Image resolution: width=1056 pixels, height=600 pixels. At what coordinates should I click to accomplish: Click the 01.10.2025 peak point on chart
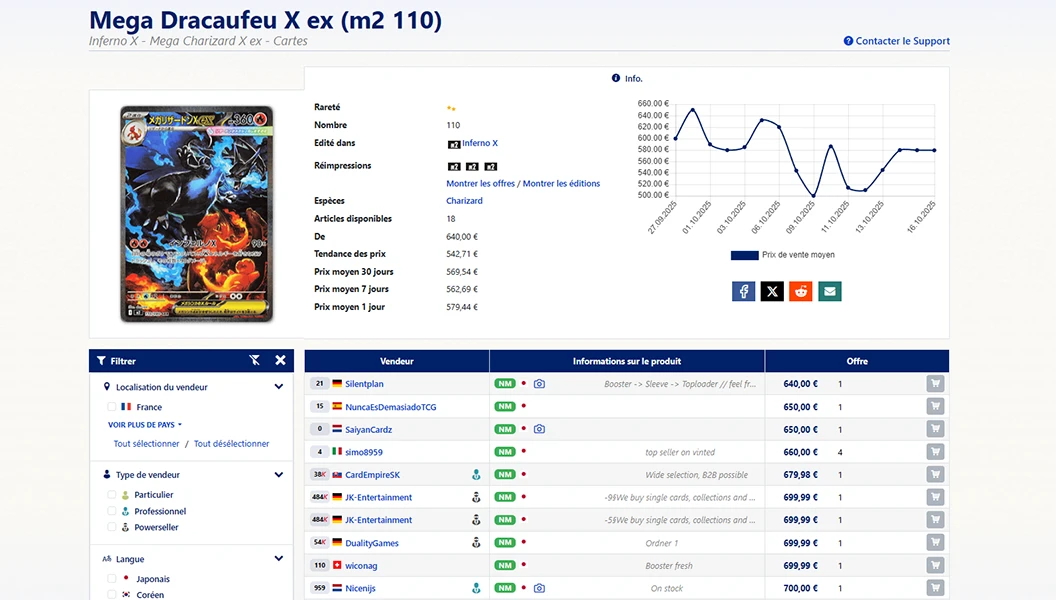pos(692,110)
